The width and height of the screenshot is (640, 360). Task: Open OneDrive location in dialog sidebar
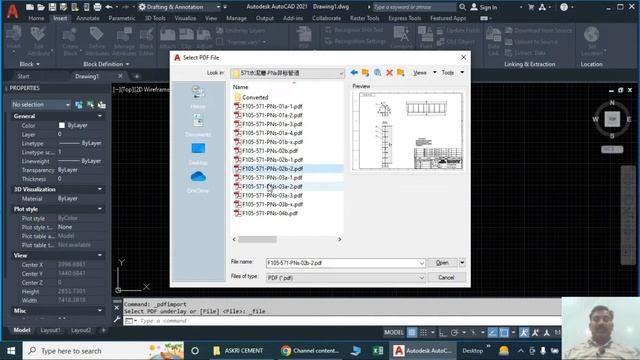198,182
